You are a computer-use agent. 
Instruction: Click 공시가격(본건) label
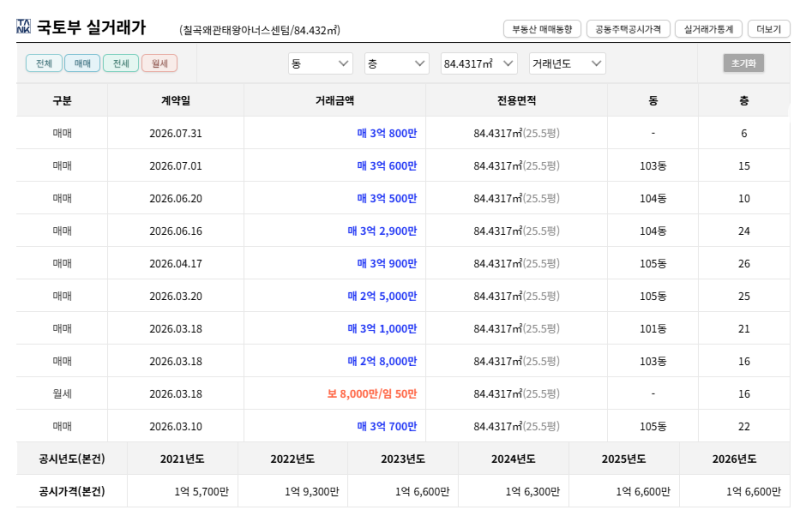tap(72, 492)
